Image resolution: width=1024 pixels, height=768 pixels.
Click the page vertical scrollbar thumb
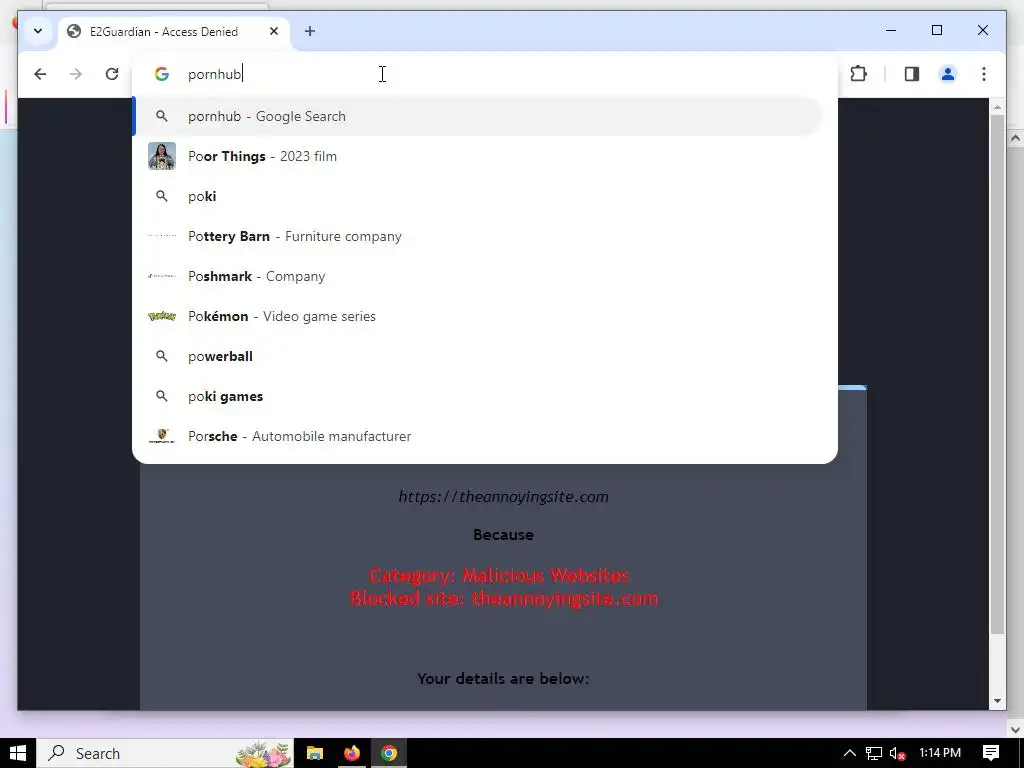pyautogui.click(x=997, y=374)
